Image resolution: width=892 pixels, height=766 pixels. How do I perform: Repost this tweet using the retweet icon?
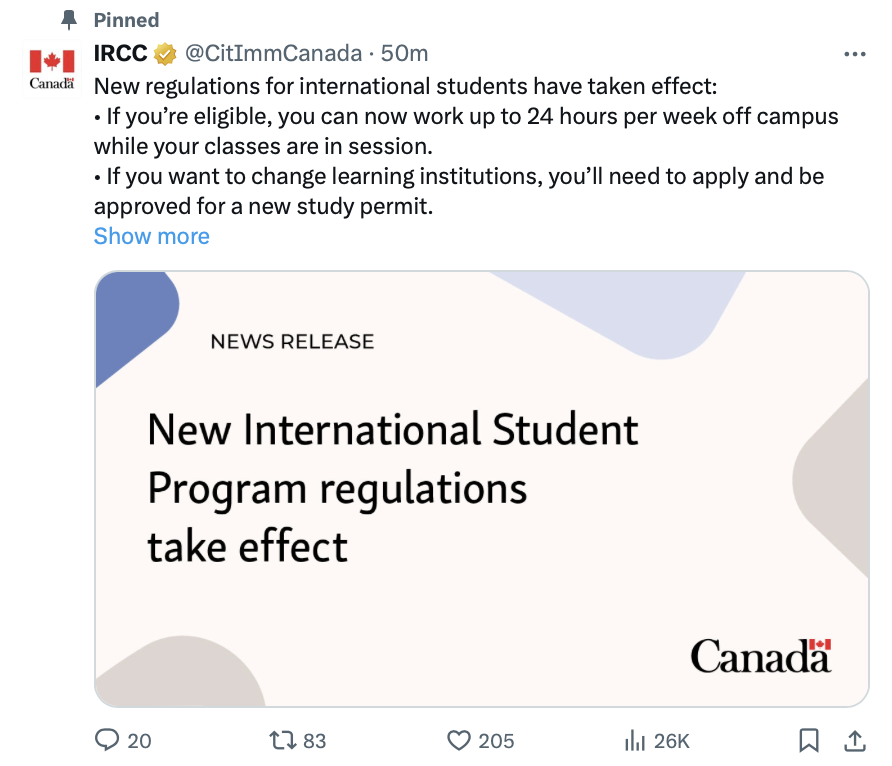coord(283,740)
